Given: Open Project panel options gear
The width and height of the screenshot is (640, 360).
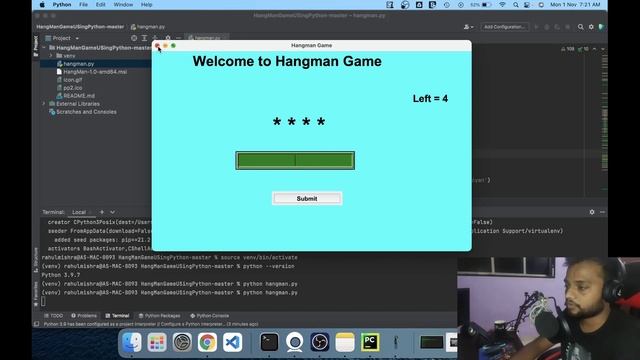Looking at the screenshot, I should (x=168, y=38).
